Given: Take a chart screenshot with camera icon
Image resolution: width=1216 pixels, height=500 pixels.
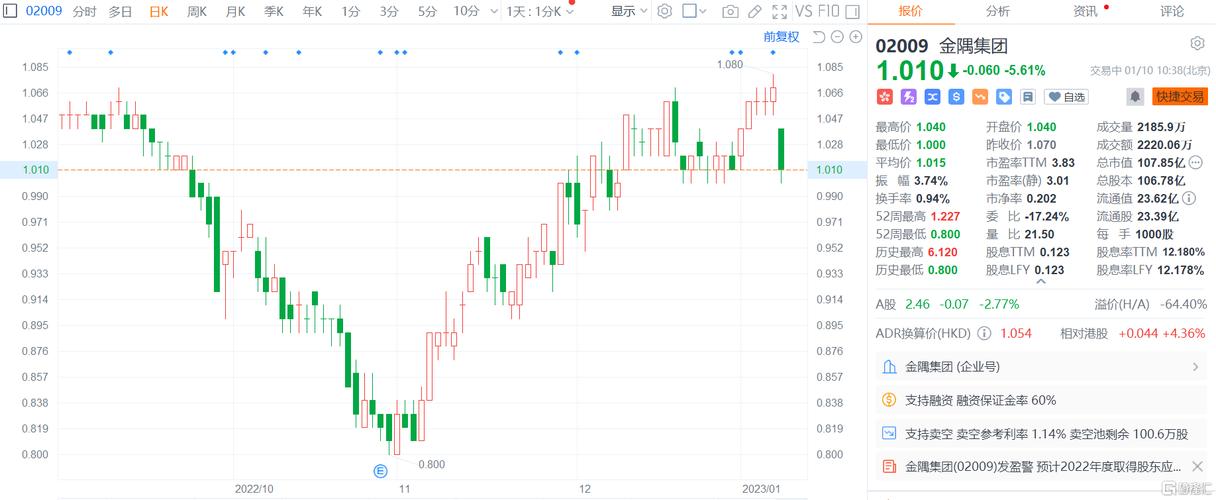Looking at the screenshot, I should tap(730, 12).
